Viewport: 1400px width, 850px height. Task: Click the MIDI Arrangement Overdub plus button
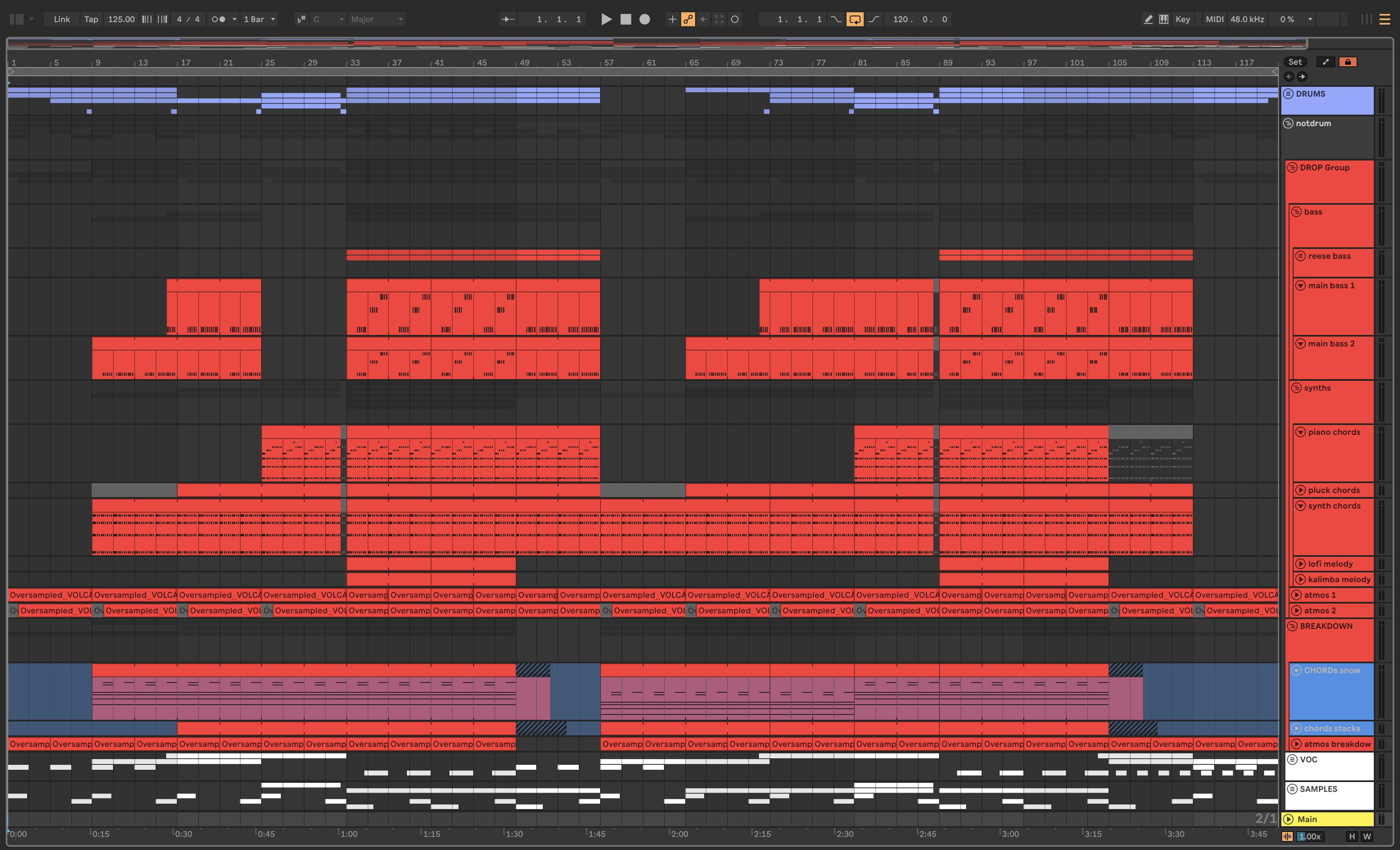[x=672, y=19]
